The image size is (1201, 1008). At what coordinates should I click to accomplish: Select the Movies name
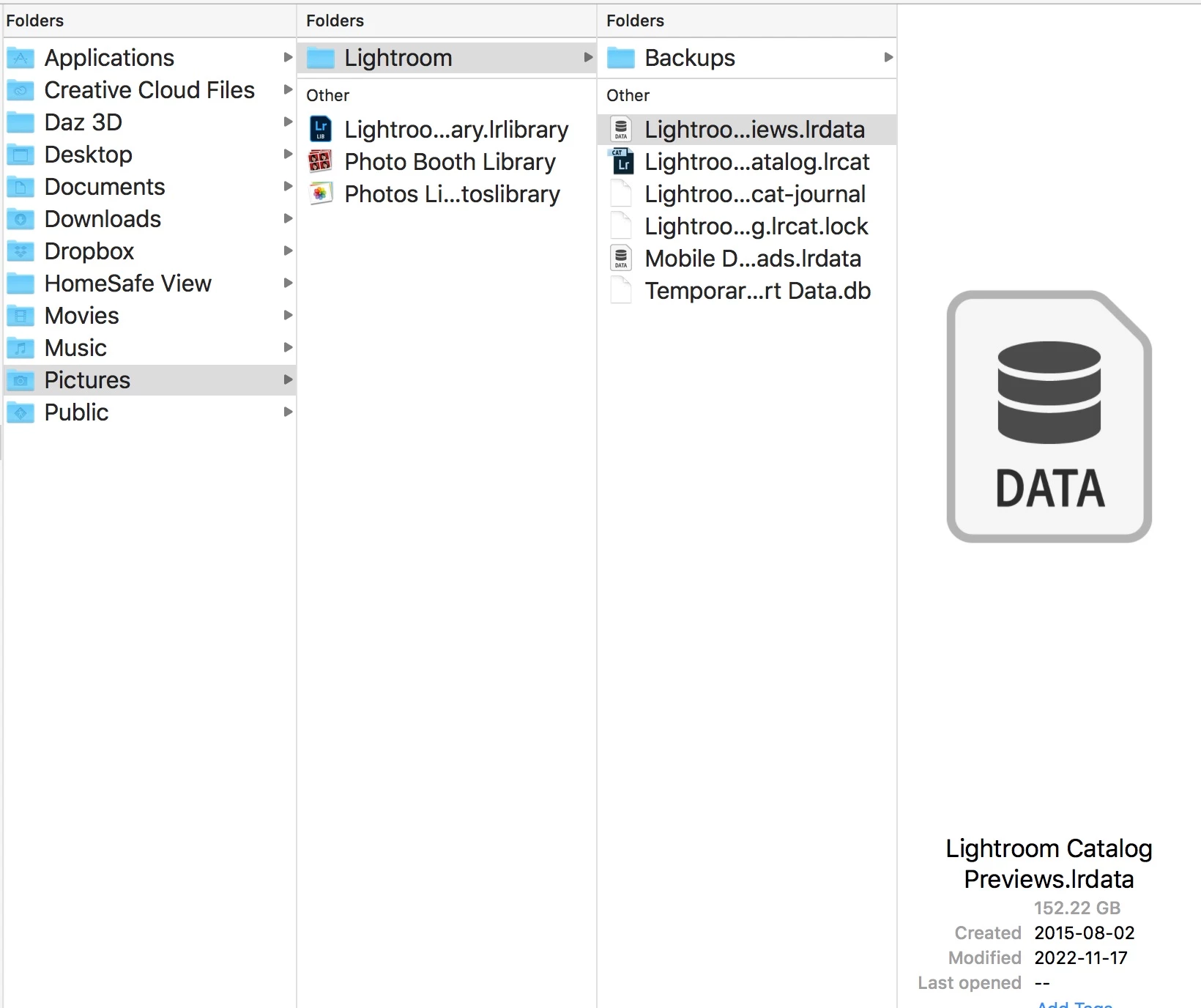click(82, 316)
